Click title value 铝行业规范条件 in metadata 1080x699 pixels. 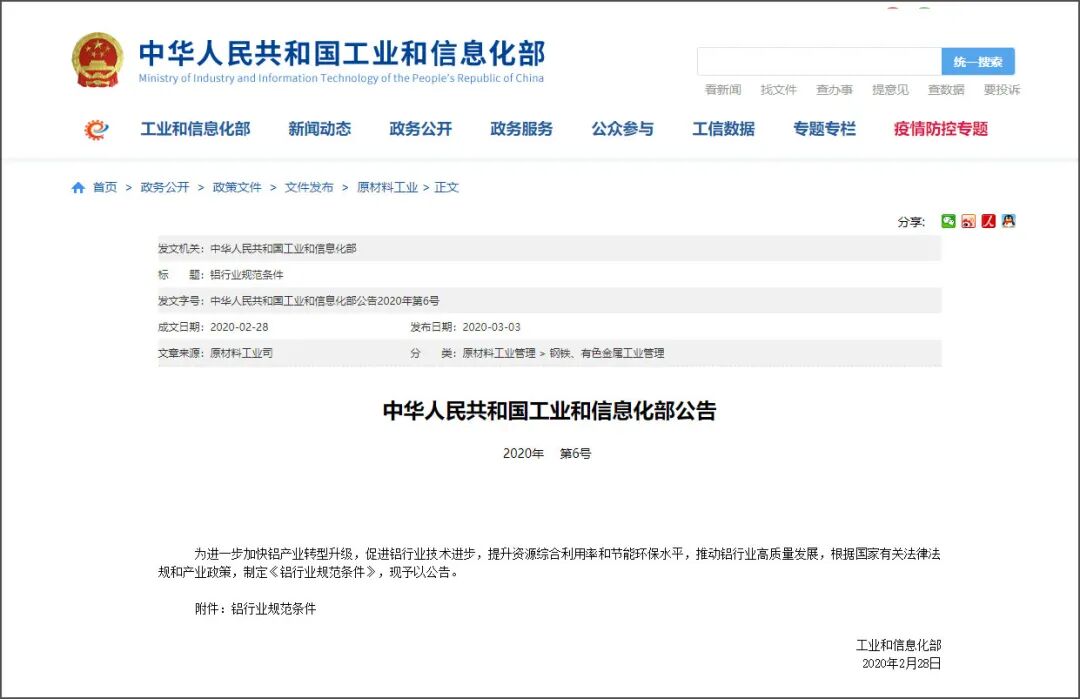point(247,275)
